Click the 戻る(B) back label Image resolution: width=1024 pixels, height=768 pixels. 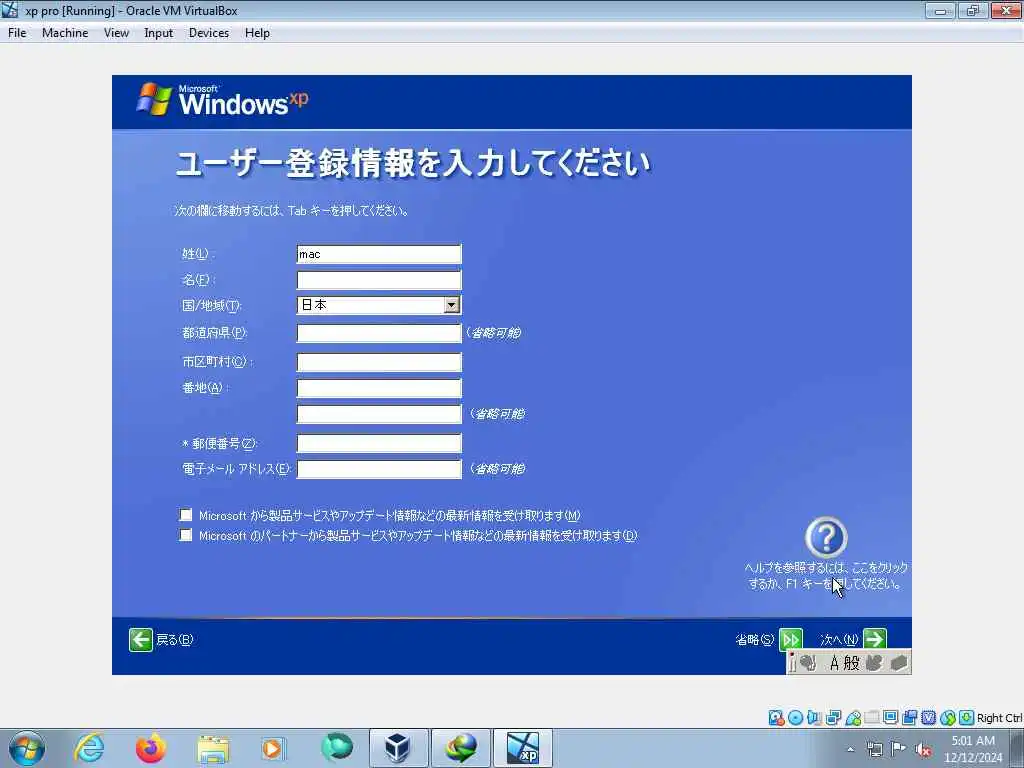tap(175, 640)
